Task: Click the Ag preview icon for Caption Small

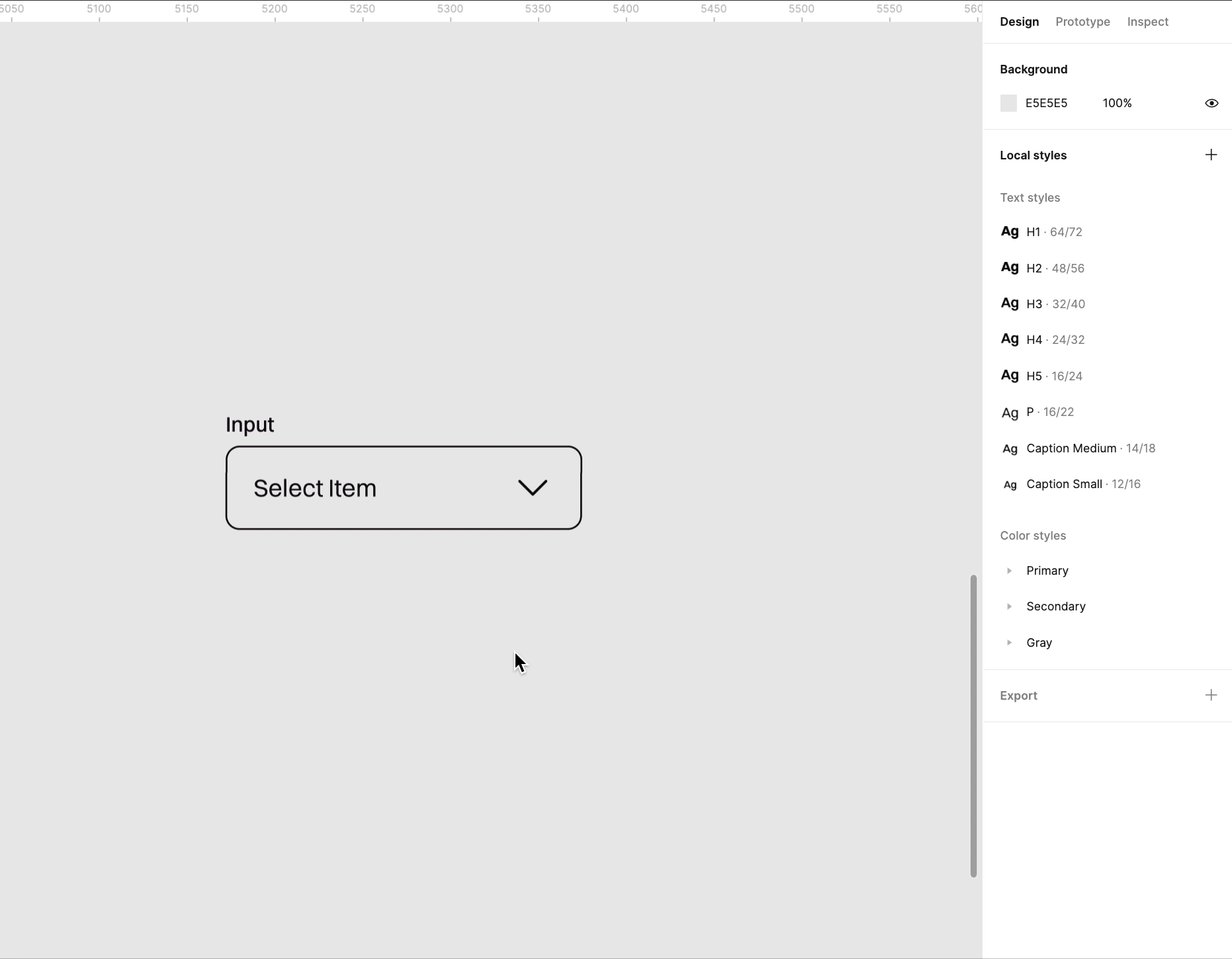Action: click(x=1010, y=485)
